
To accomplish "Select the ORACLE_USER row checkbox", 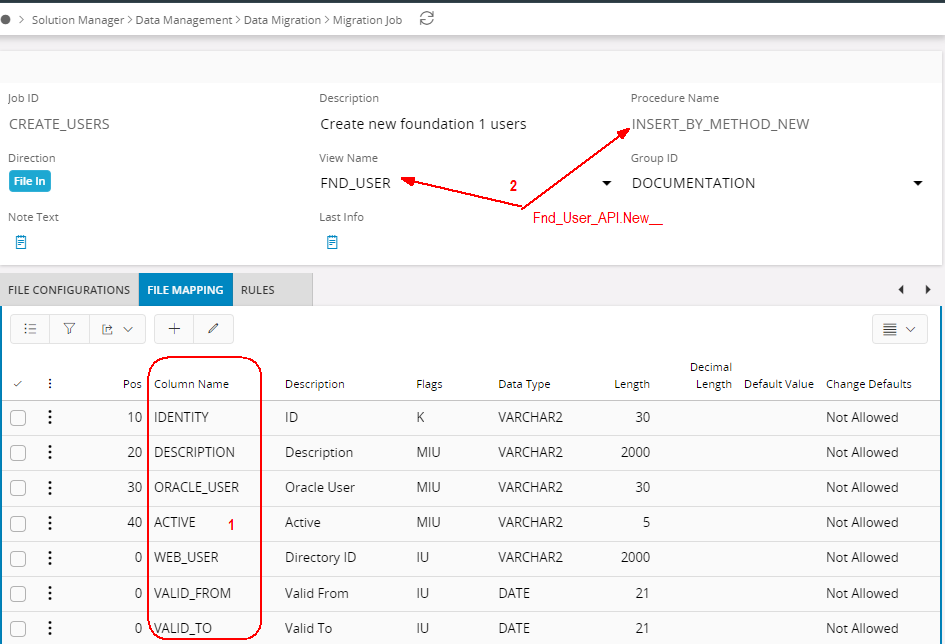I will (x=18, y=488).
